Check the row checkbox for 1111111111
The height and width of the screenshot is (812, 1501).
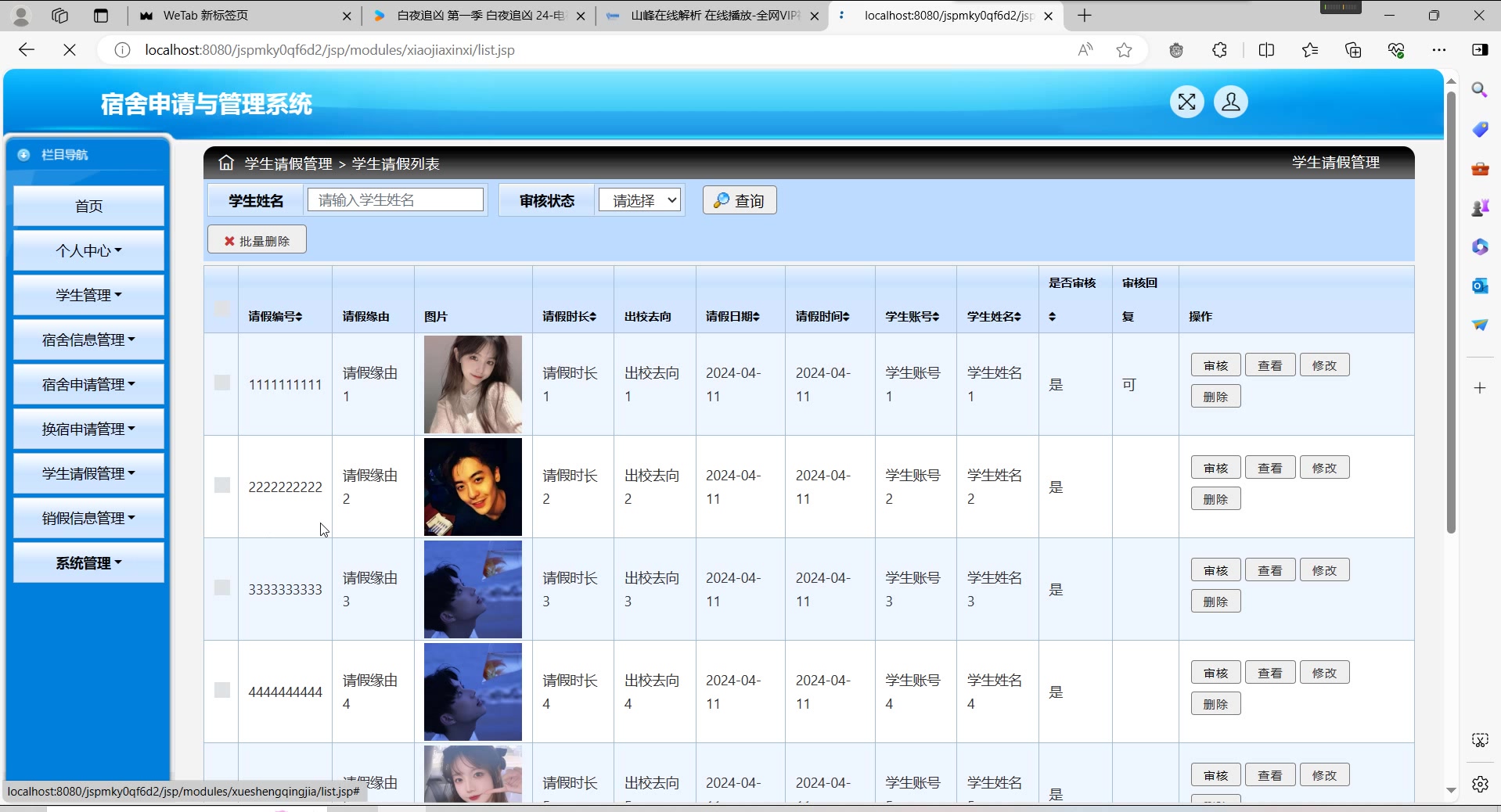[222, 383]
